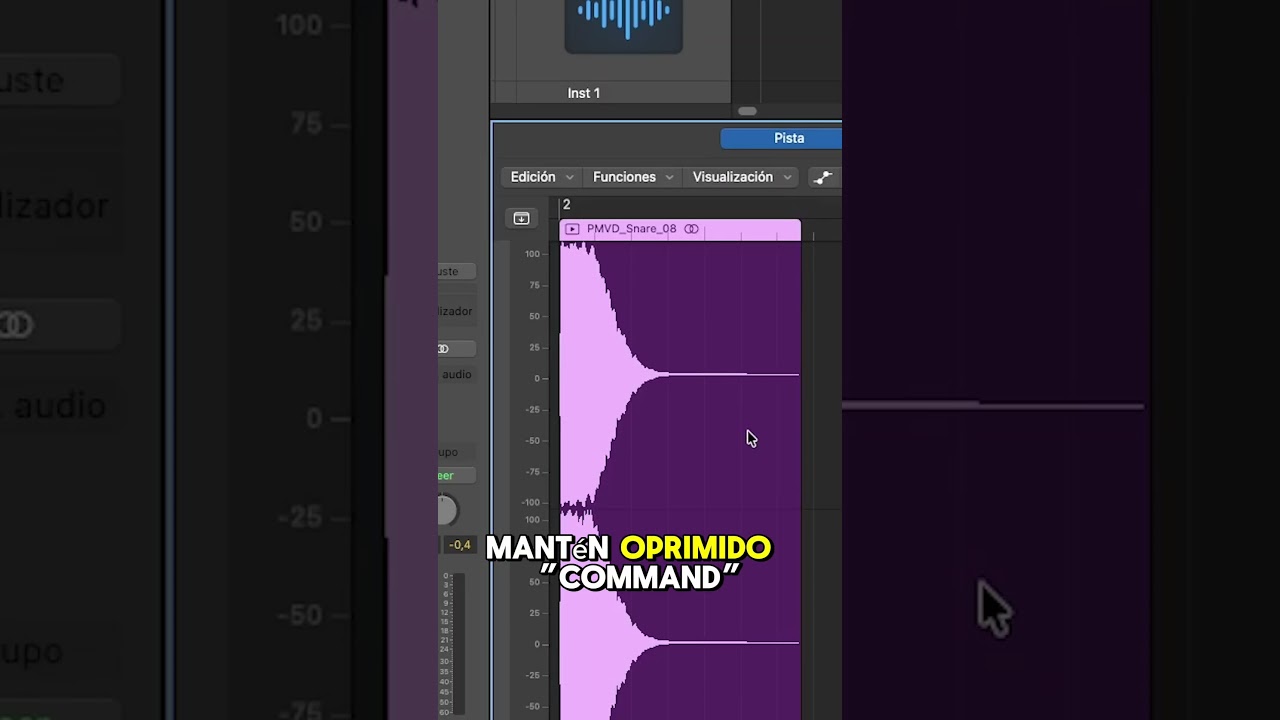Click the inspector button ending in 'audio'
Viewport: 1280px width, 720px height.
point(457,374)
